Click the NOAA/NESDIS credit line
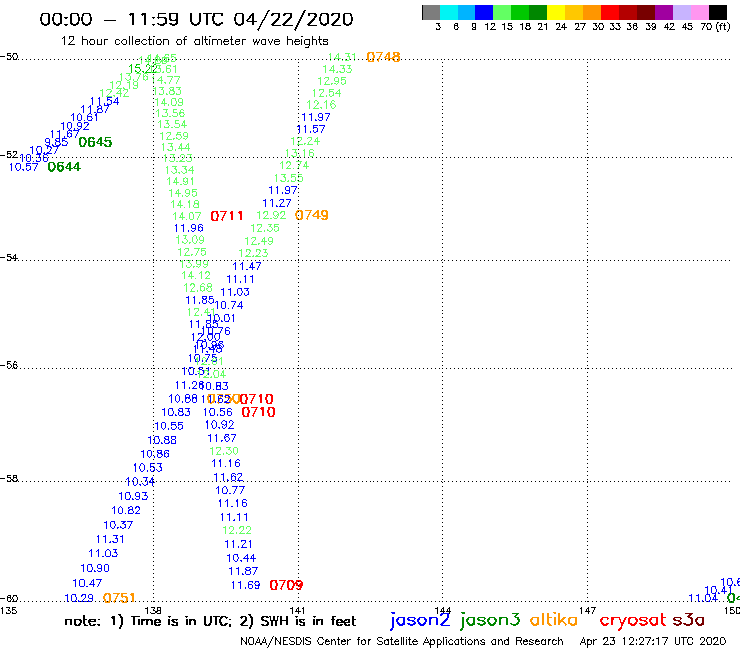This screenshot has height=650, width=740. (x=402, y=642)
